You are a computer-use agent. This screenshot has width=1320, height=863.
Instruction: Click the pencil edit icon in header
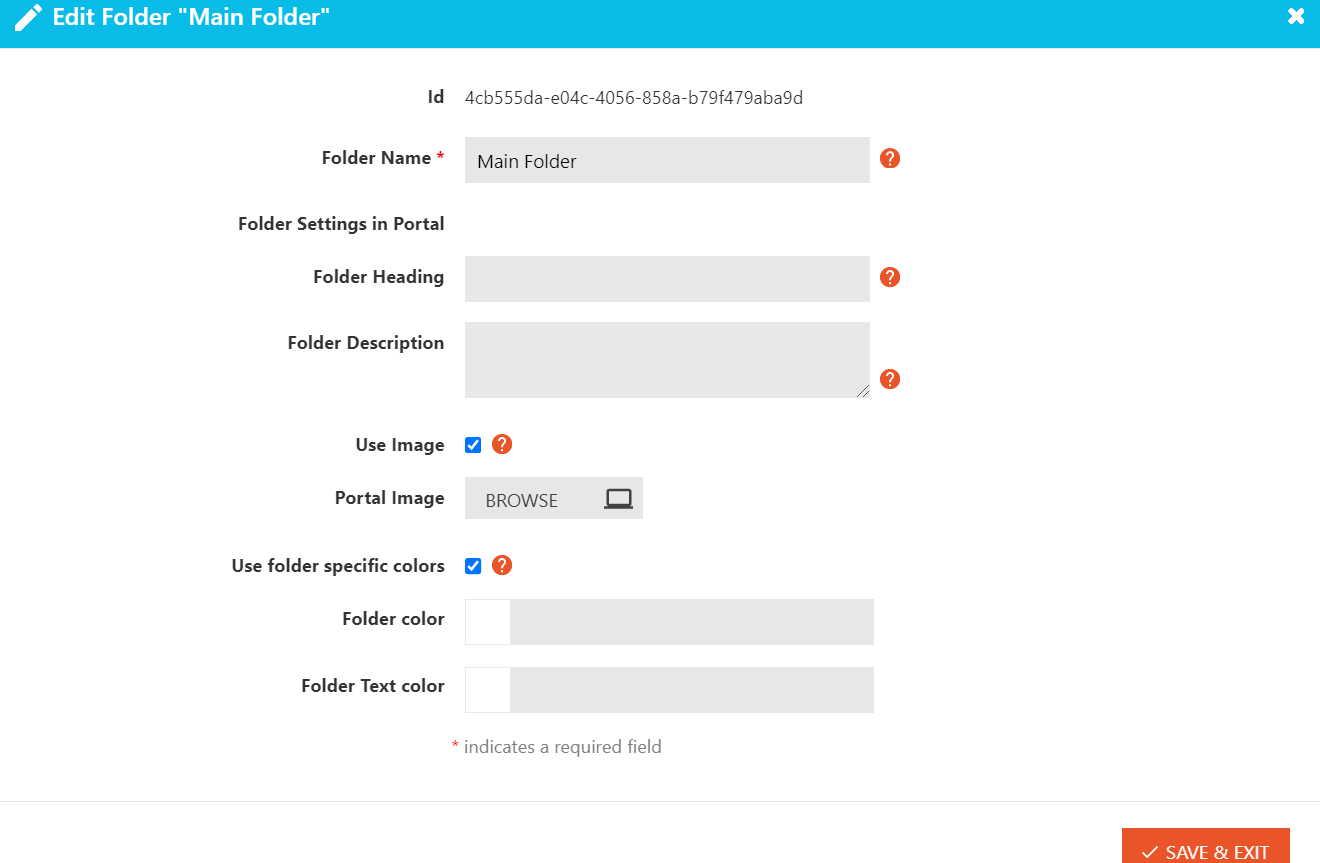(x=29, y=17)
